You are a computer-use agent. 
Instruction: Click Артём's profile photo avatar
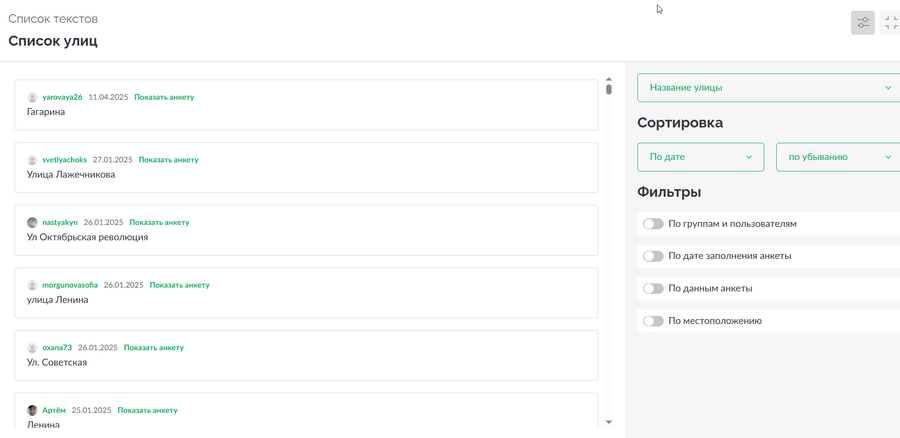32,410
